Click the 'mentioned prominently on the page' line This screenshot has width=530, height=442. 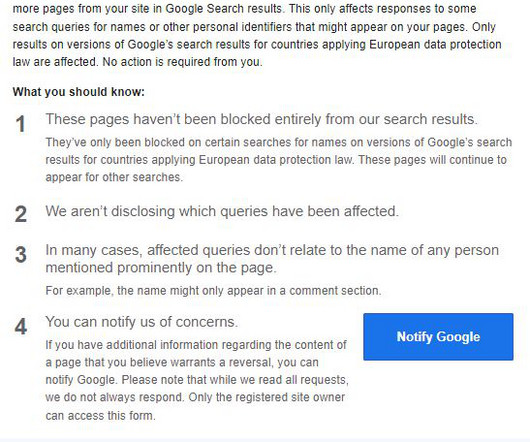tap(161, 268)
